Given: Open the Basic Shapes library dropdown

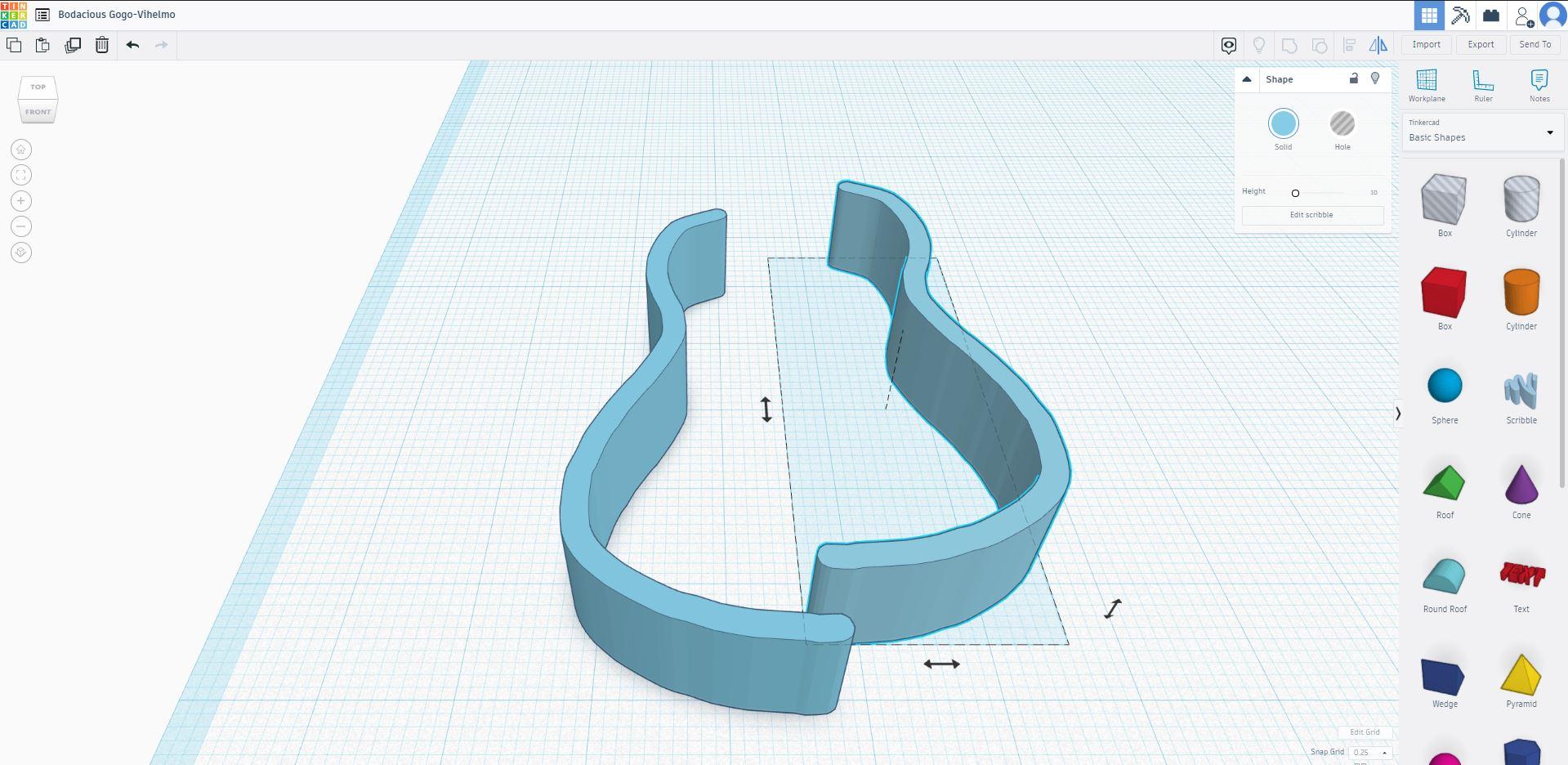Looking at the screenshot, I should 1481,132.
